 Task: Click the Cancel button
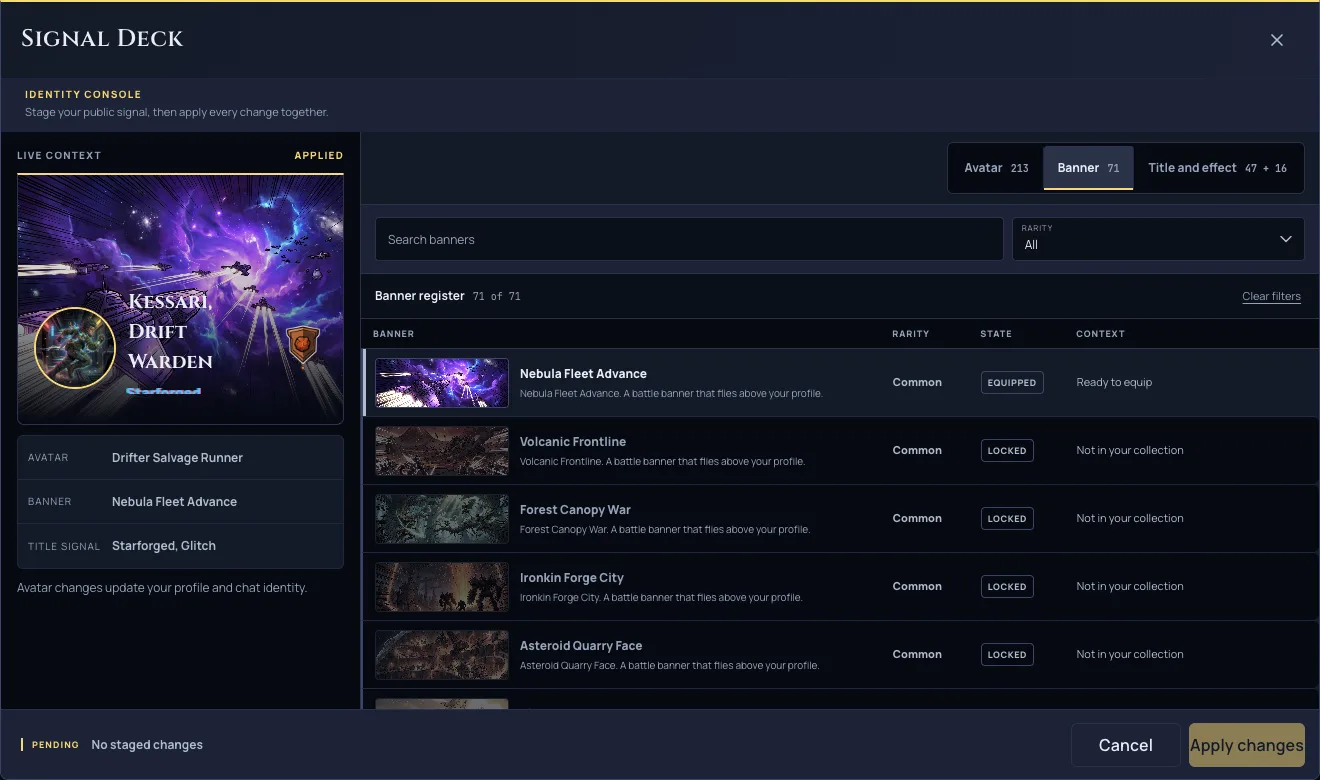point(1125,745)
